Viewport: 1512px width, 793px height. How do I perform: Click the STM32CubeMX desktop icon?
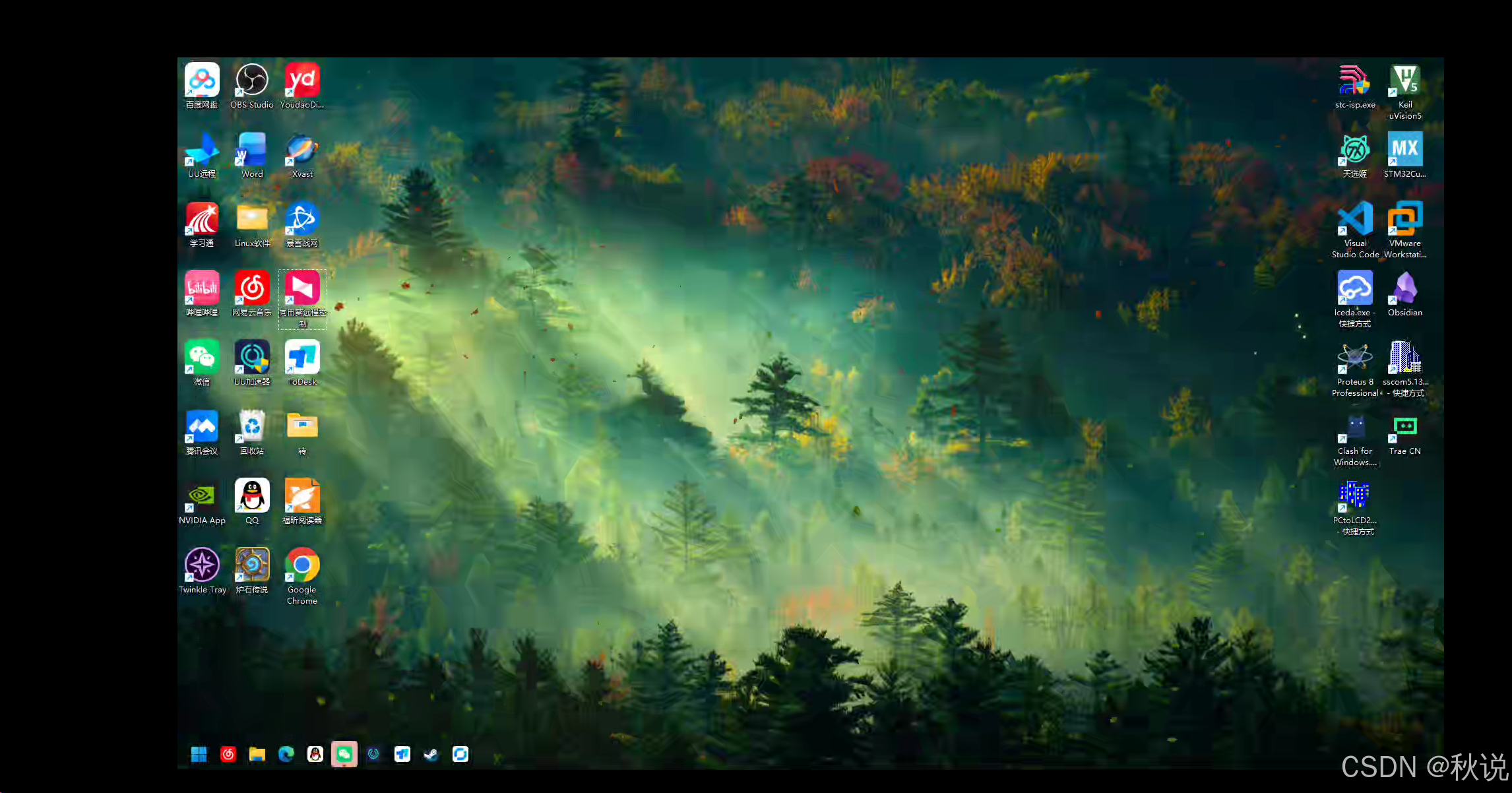1405,150
